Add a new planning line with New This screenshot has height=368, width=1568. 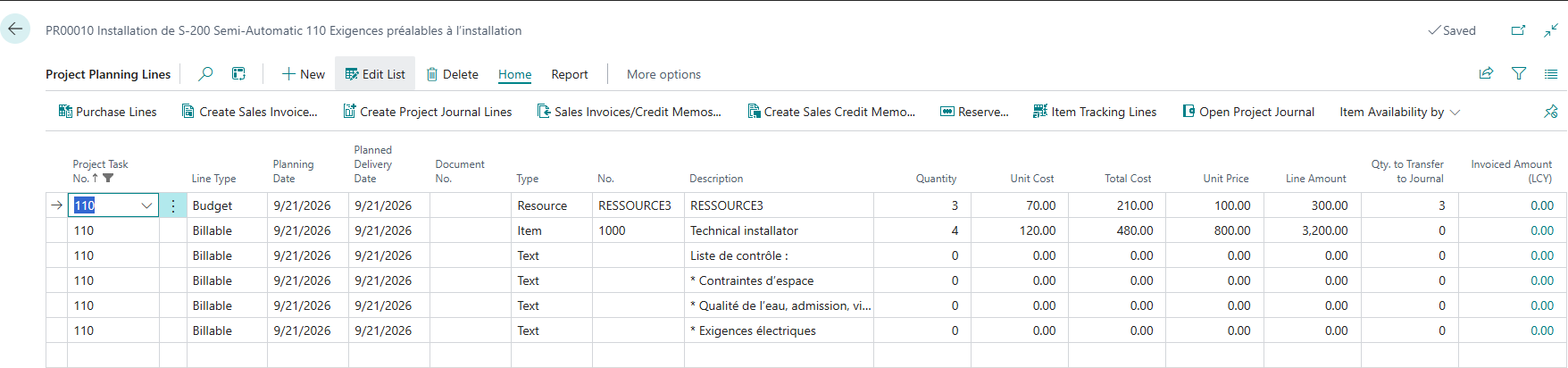(304, 74)
